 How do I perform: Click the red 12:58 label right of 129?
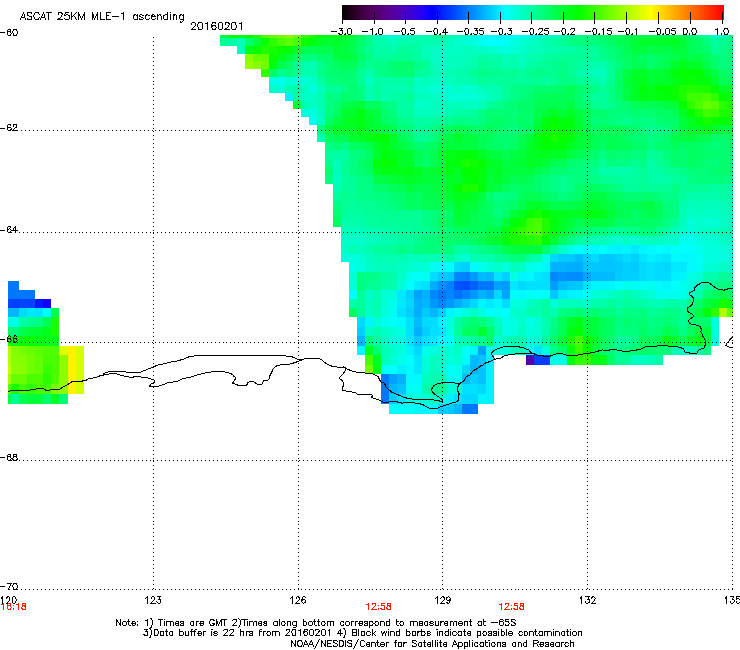[x=512, y=607]
